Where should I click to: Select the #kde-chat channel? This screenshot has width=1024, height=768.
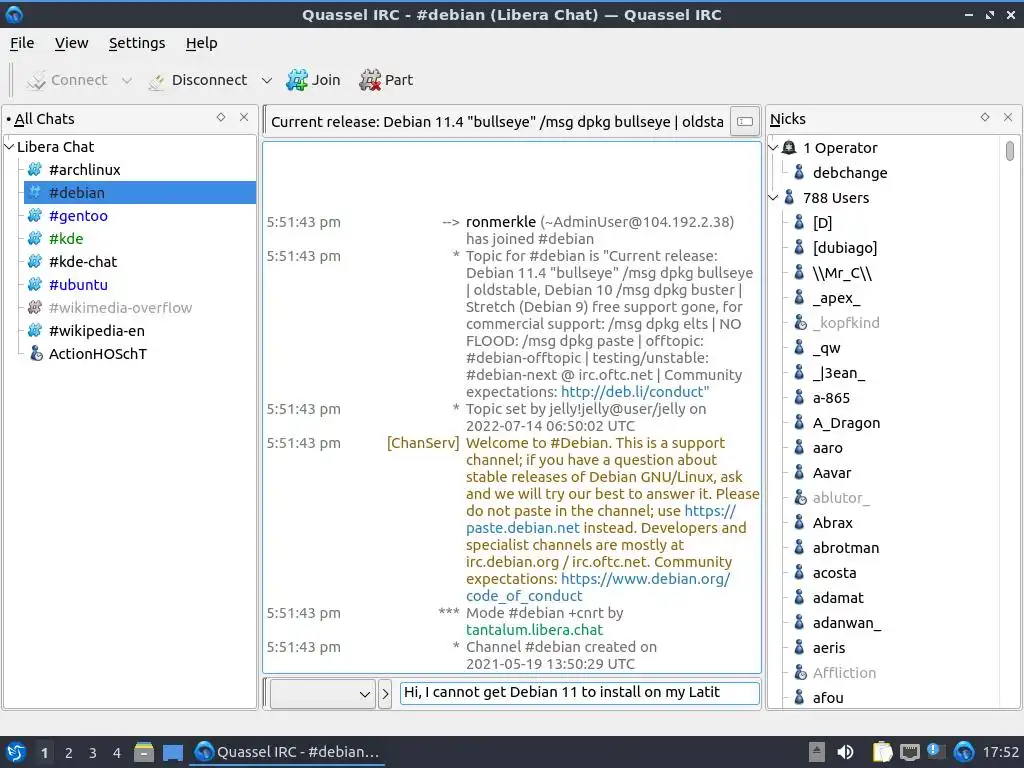pos(82,262)
